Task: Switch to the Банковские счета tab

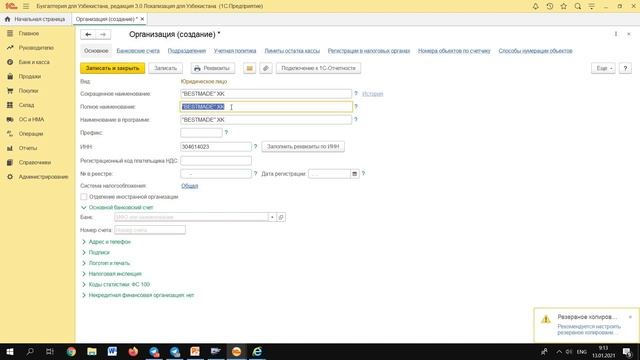Action: pyautogui.click(x=138, y=51)
